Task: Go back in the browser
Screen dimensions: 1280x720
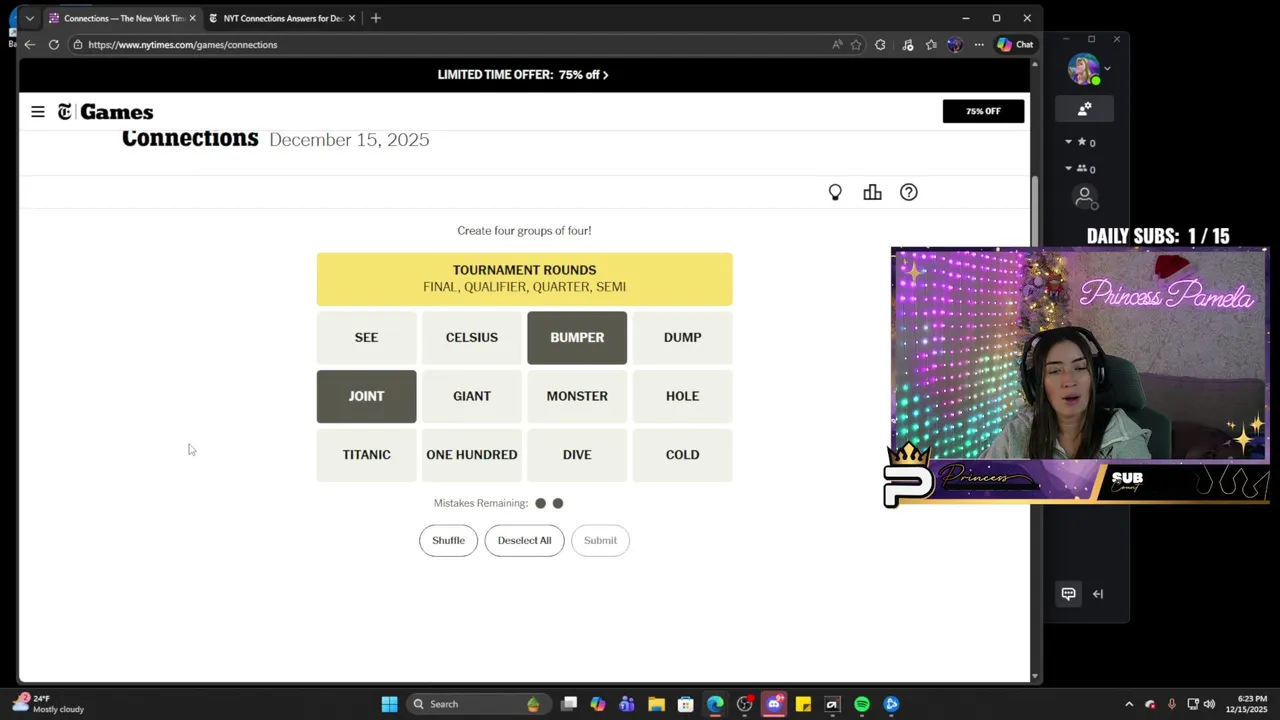Action: (x=30, y=44)
